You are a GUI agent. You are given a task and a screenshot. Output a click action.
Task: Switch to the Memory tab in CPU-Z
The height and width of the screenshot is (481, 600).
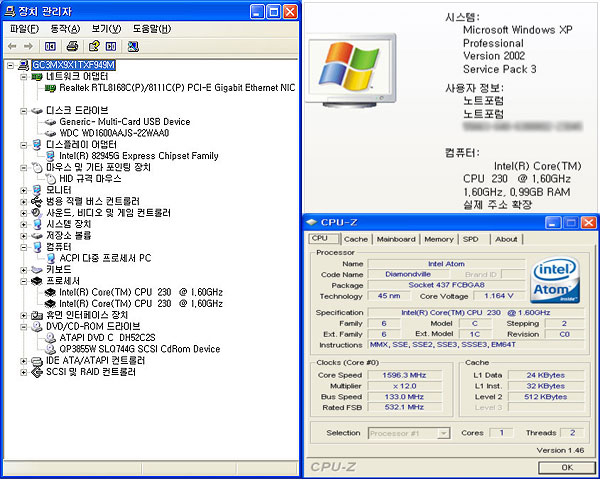(x=439, y=239)
